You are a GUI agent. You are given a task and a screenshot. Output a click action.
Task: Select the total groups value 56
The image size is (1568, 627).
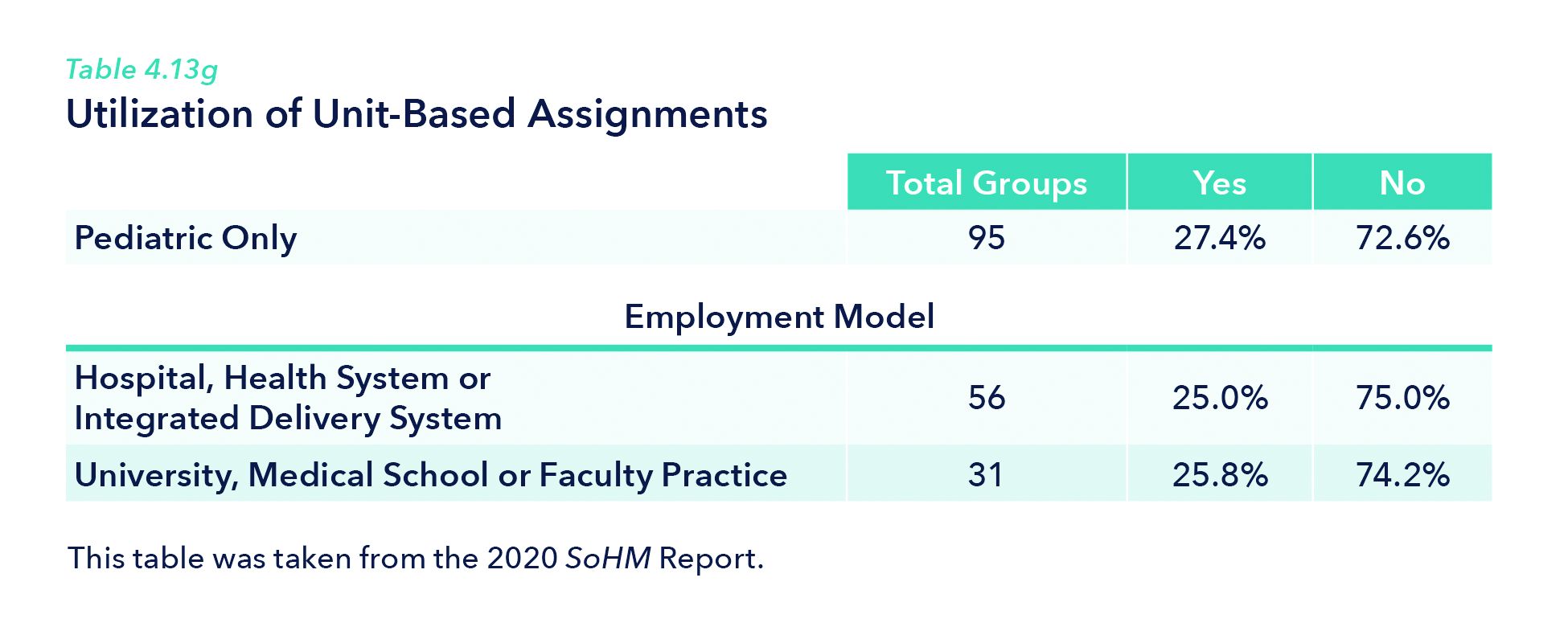[986, 398]
